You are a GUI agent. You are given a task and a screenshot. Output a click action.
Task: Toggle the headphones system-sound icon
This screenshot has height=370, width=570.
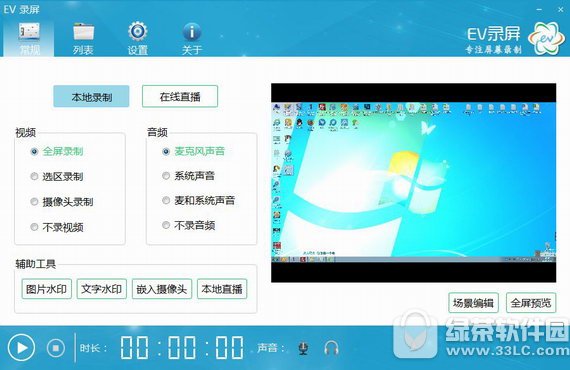coord(331,348)
